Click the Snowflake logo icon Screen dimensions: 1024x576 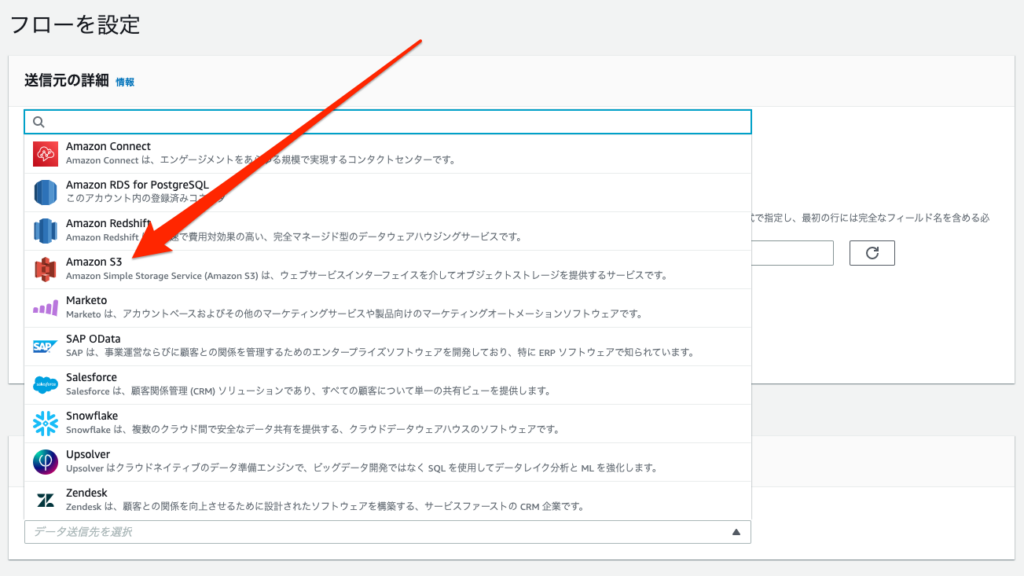tap(43, 420)
